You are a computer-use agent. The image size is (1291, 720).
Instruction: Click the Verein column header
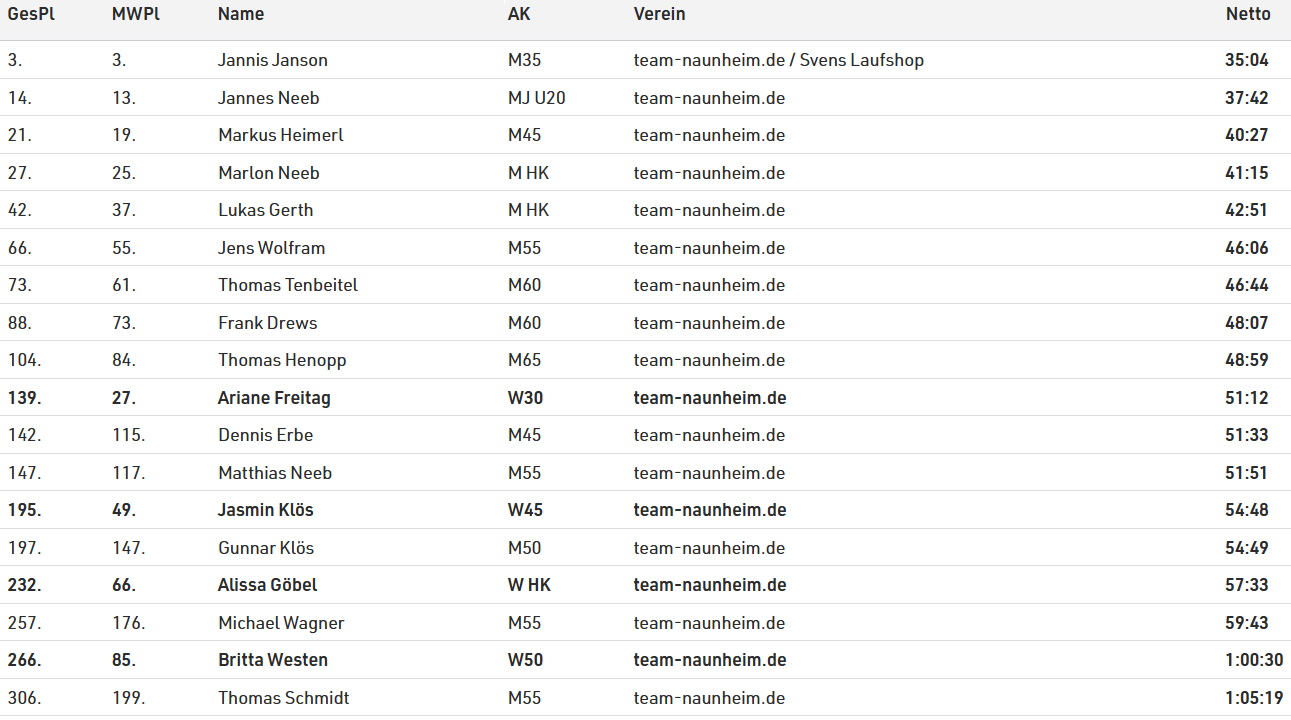659,14
